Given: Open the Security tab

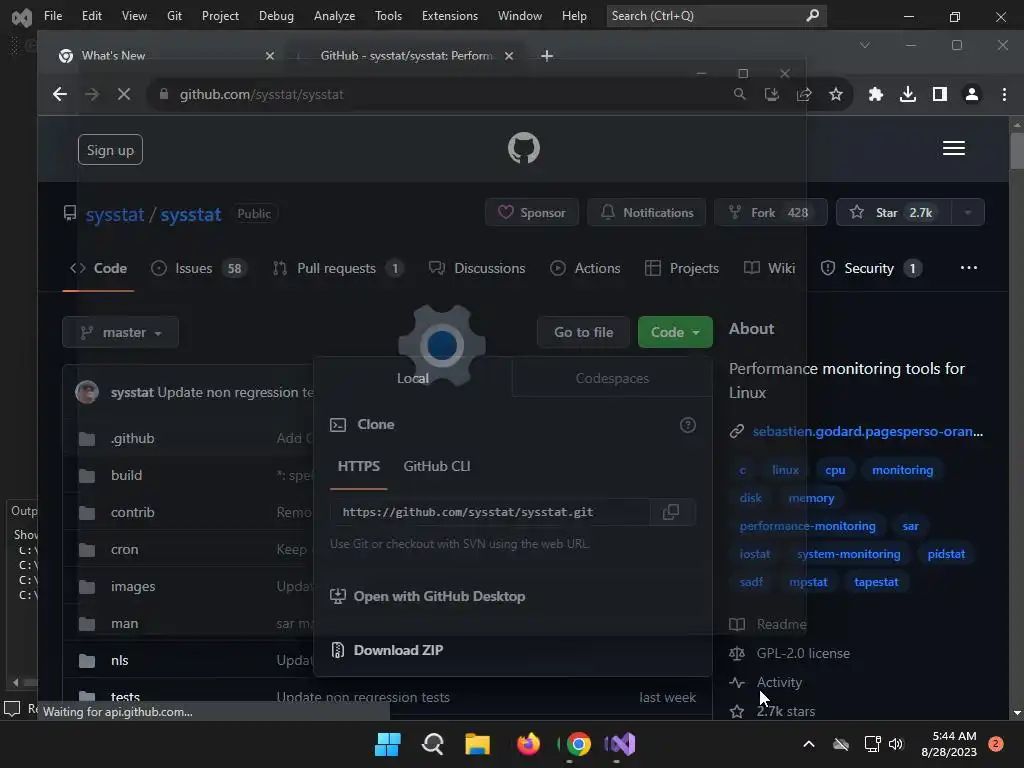Looking at the screenshot, I should pos(871,268).
